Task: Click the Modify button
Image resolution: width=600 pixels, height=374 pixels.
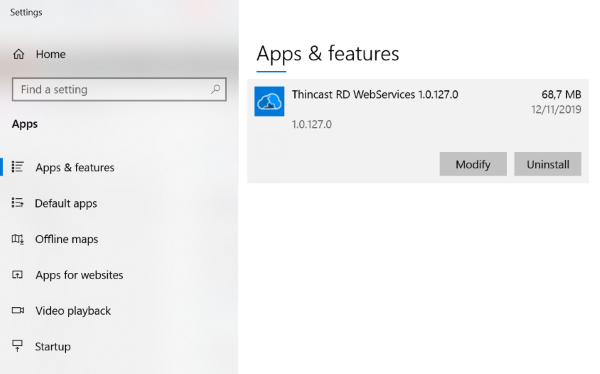Action: click(x=473, y=164)
